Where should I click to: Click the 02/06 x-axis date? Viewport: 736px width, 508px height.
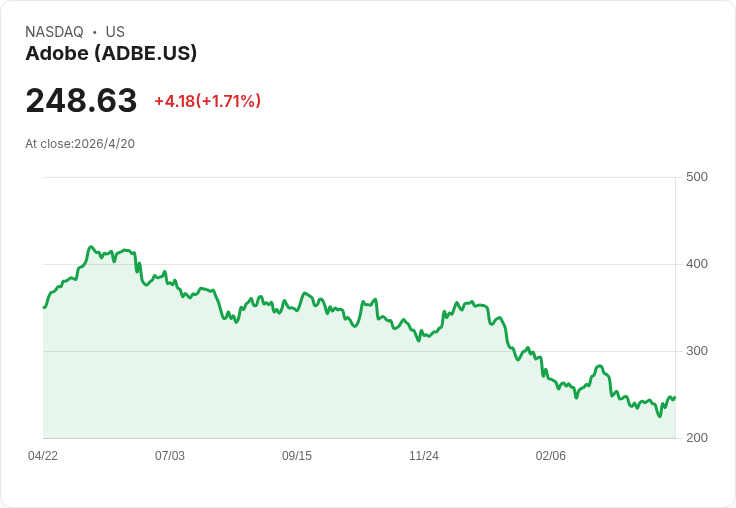(551, 456)
